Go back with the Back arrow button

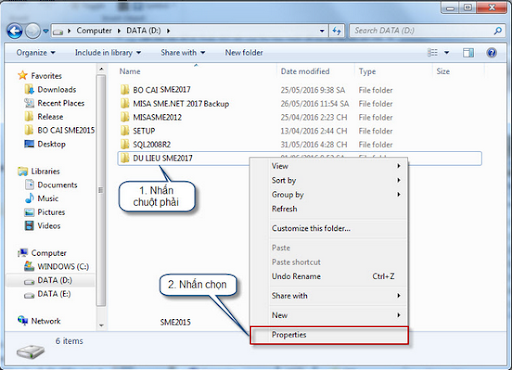15,31
